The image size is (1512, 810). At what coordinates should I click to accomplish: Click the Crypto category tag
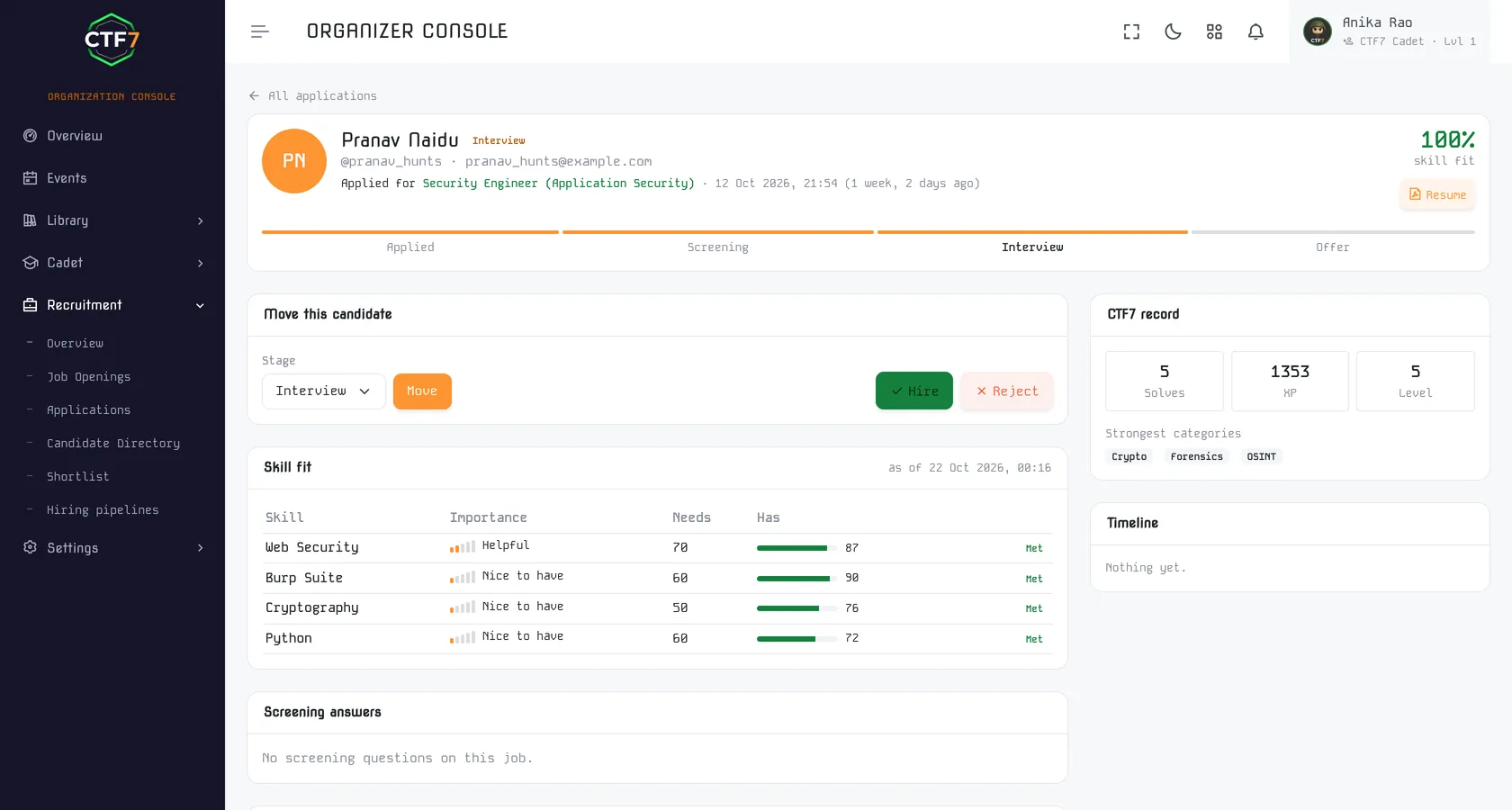pyautogui.click(x=1129, y=456)
